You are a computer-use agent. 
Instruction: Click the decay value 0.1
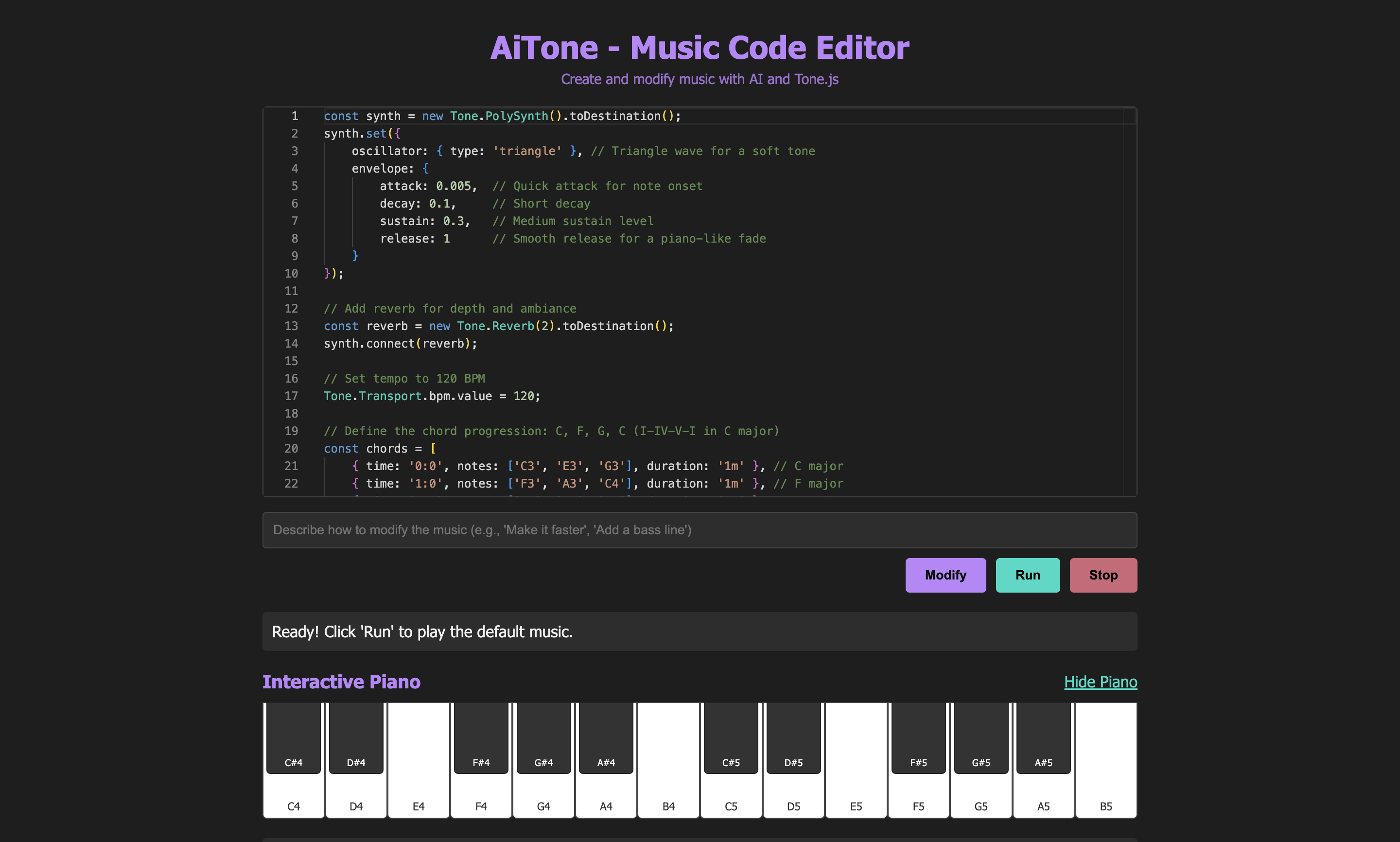439,204
